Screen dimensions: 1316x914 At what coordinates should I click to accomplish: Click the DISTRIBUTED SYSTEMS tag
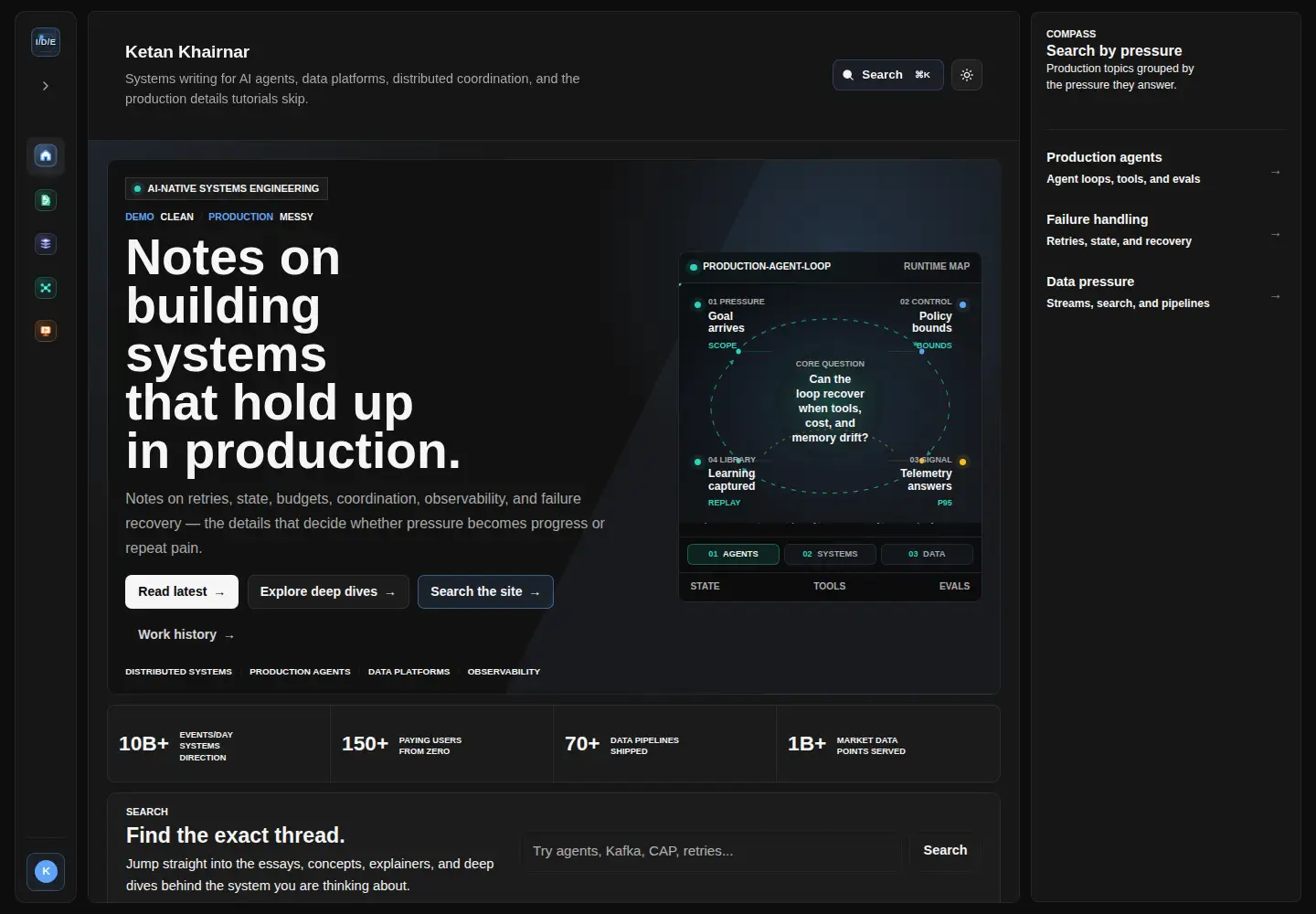[x=178, y=672]
